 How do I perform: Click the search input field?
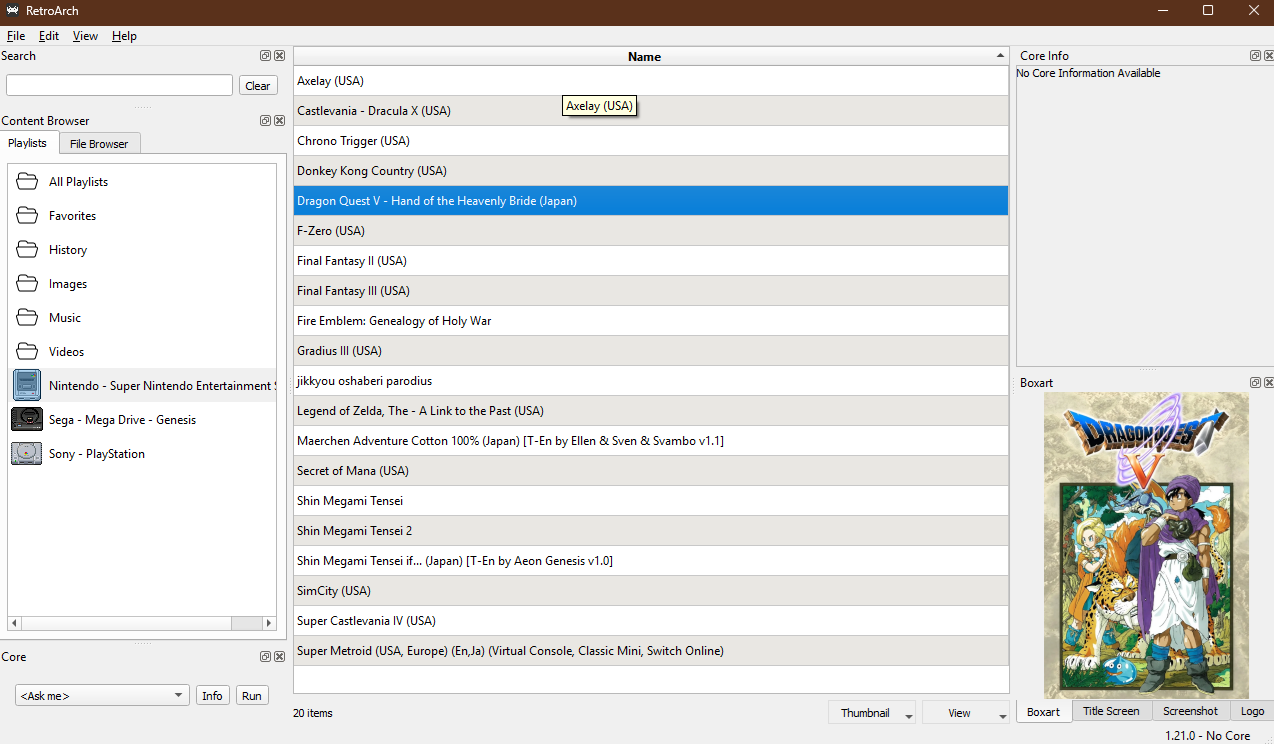coord(119,86)
